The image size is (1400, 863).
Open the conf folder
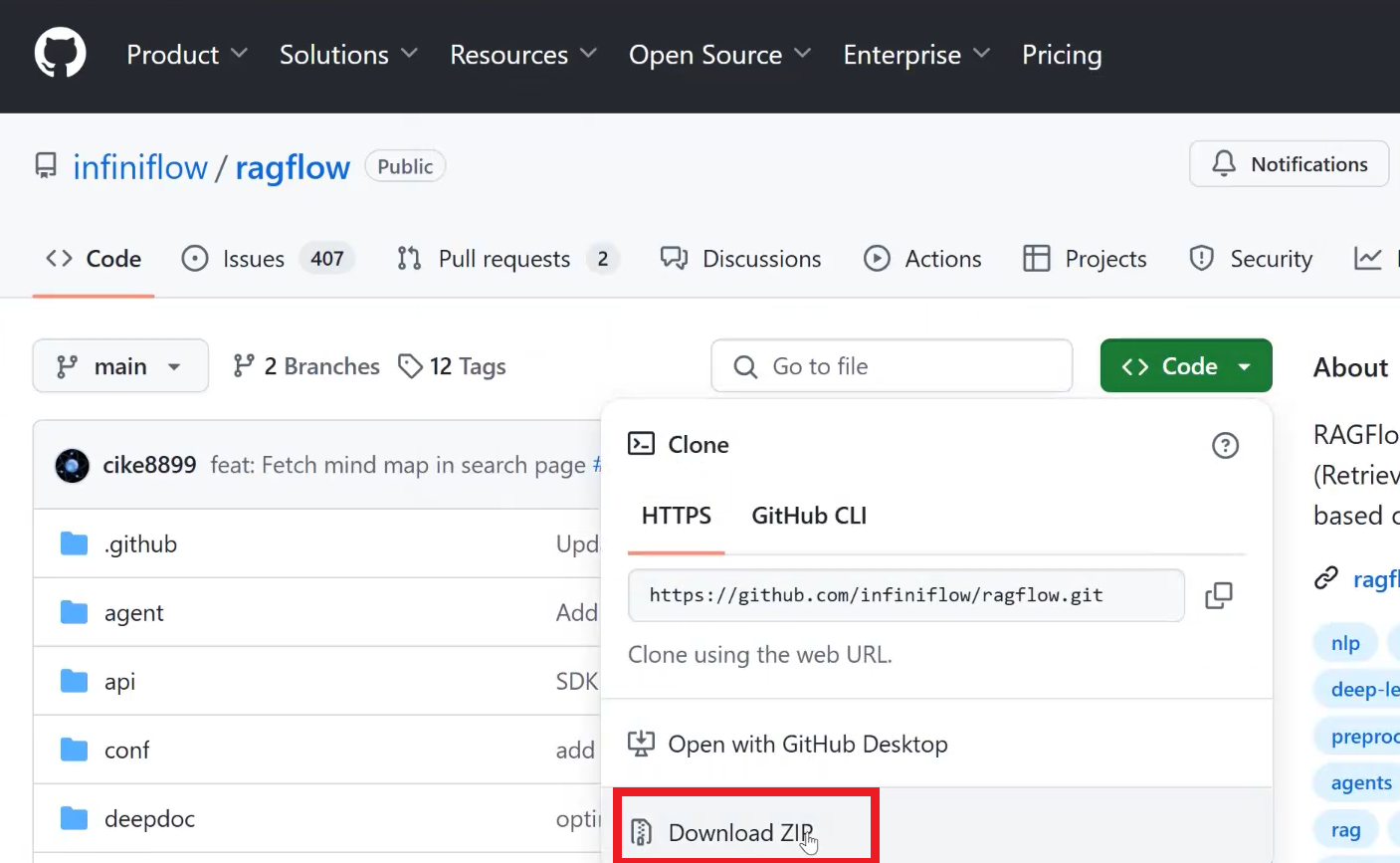point(126,750)
